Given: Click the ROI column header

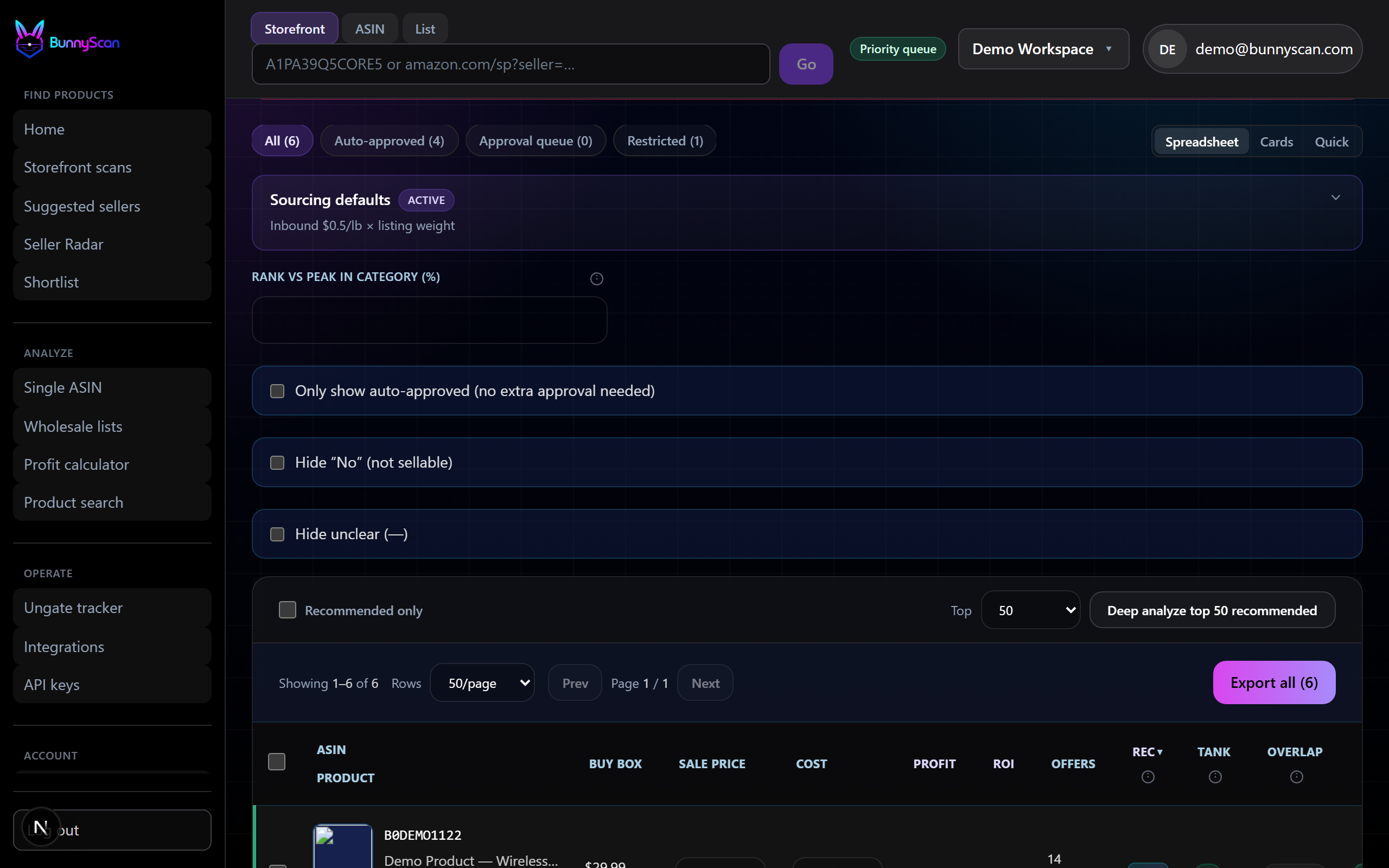Looking at the screenshot, I should click(x=1003, y=763).
